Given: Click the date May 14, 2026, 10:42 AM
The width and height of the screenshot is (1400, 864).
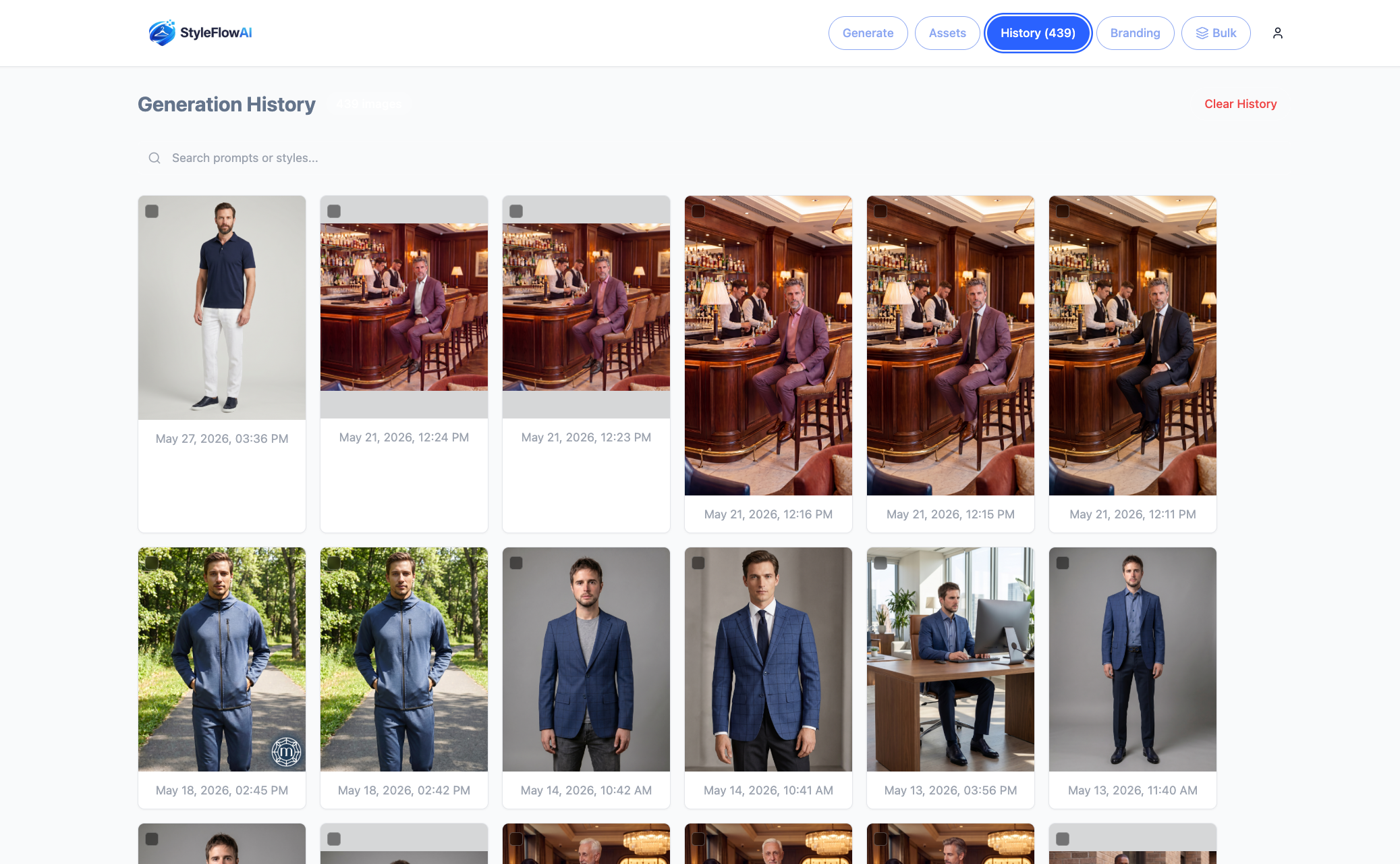Looking at the screenshot, I should click(586, 790).
